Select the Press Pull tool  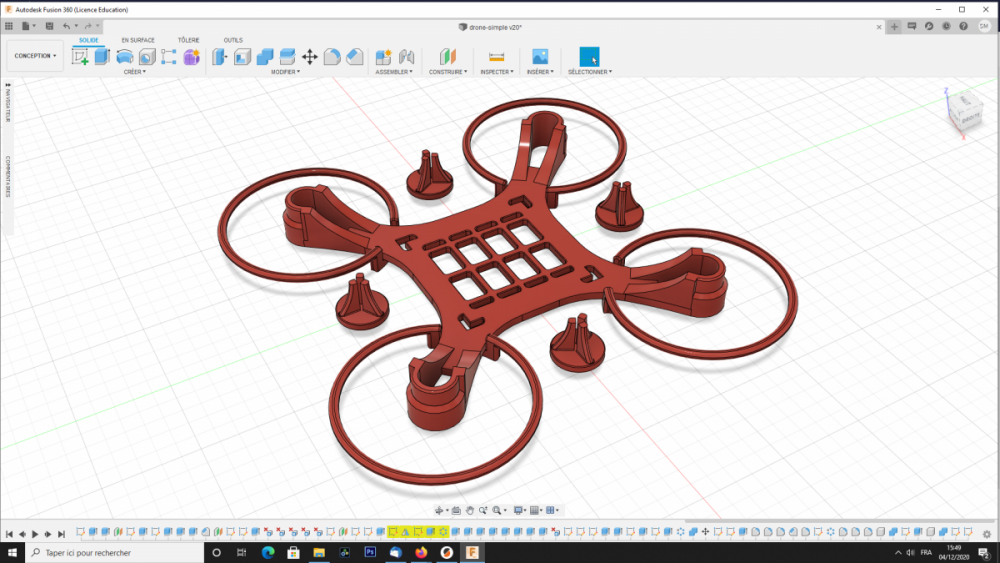(x=219, y=57)
